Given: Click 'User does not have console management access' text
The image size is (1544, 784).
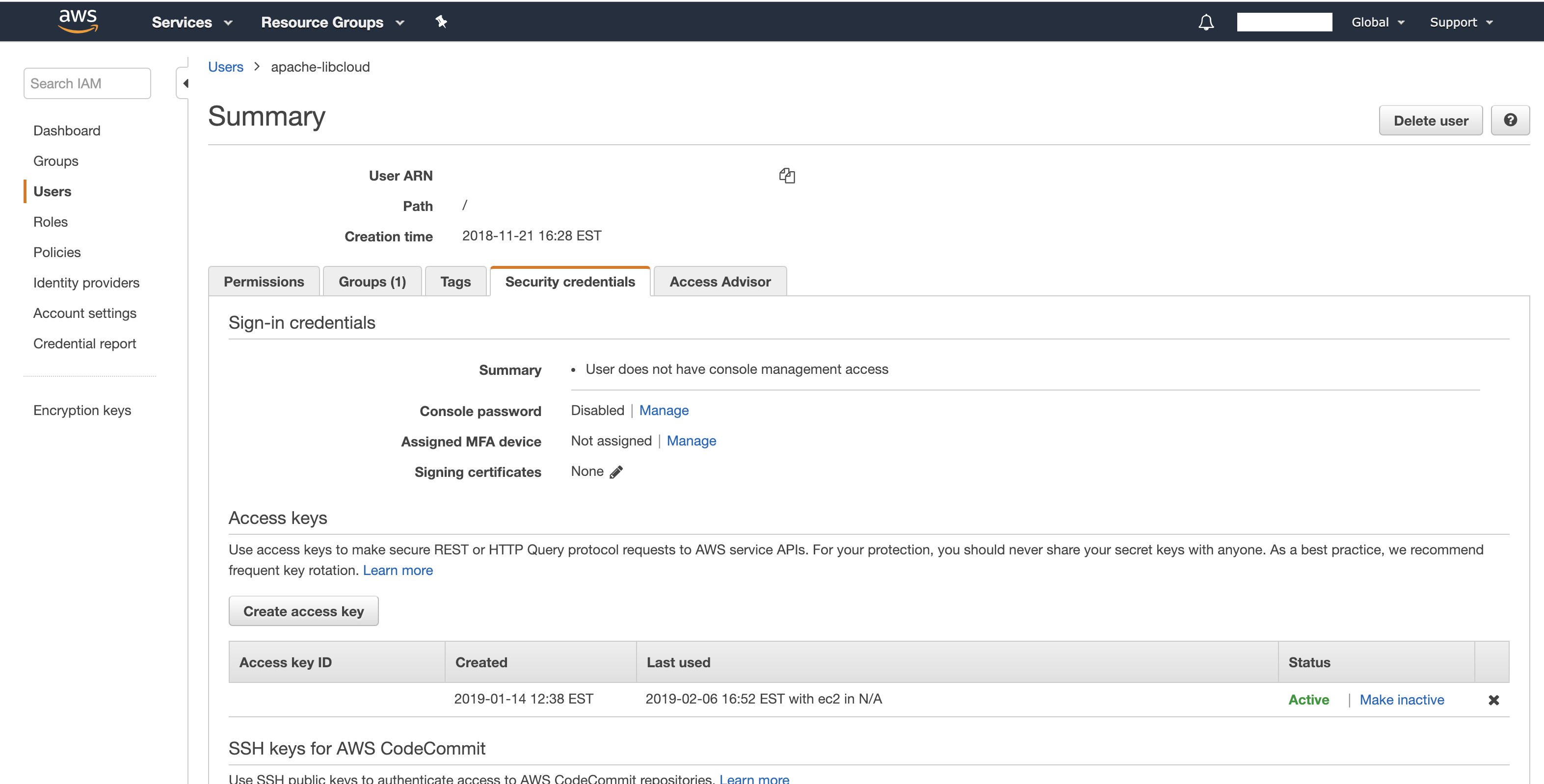Looking at the screenshot, I should [737, 369].
